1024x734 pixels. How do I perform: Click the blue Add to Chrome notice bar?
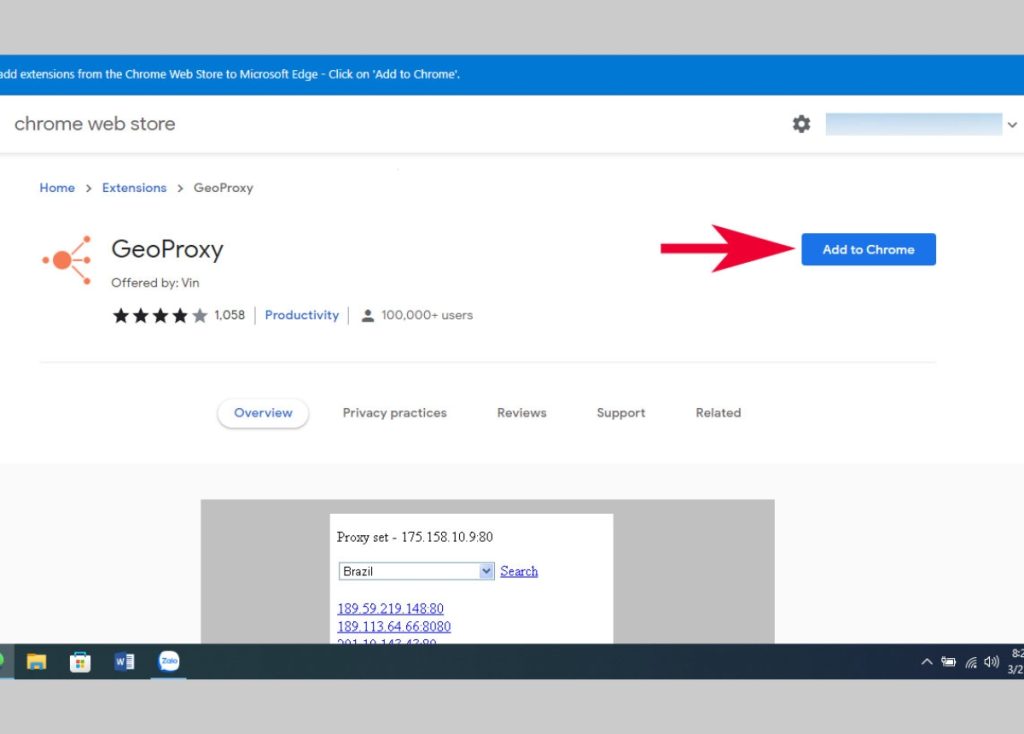point(512,74)
